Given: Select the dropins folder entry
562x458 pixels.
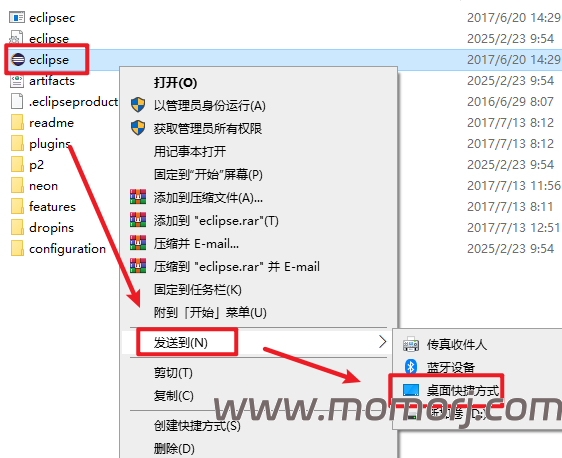Looking at the screenshot, I should (42, 228).
